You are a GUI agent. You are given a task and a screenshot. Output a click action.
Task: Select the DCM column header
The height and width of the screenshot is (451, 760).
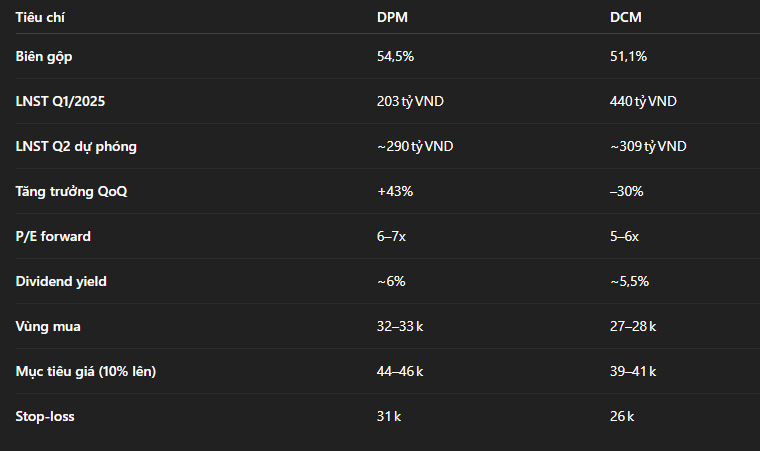pos(625,17)
